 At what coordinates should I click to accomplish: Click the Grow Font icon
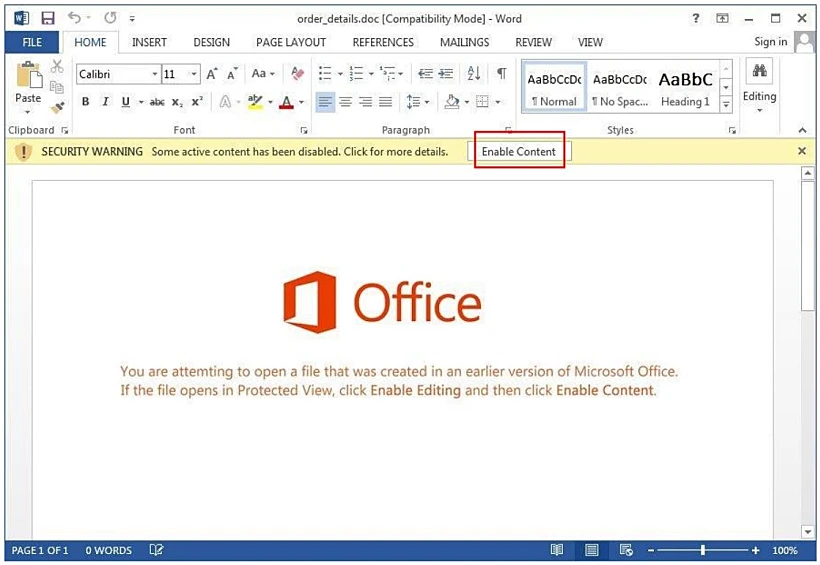pos(212,74)
